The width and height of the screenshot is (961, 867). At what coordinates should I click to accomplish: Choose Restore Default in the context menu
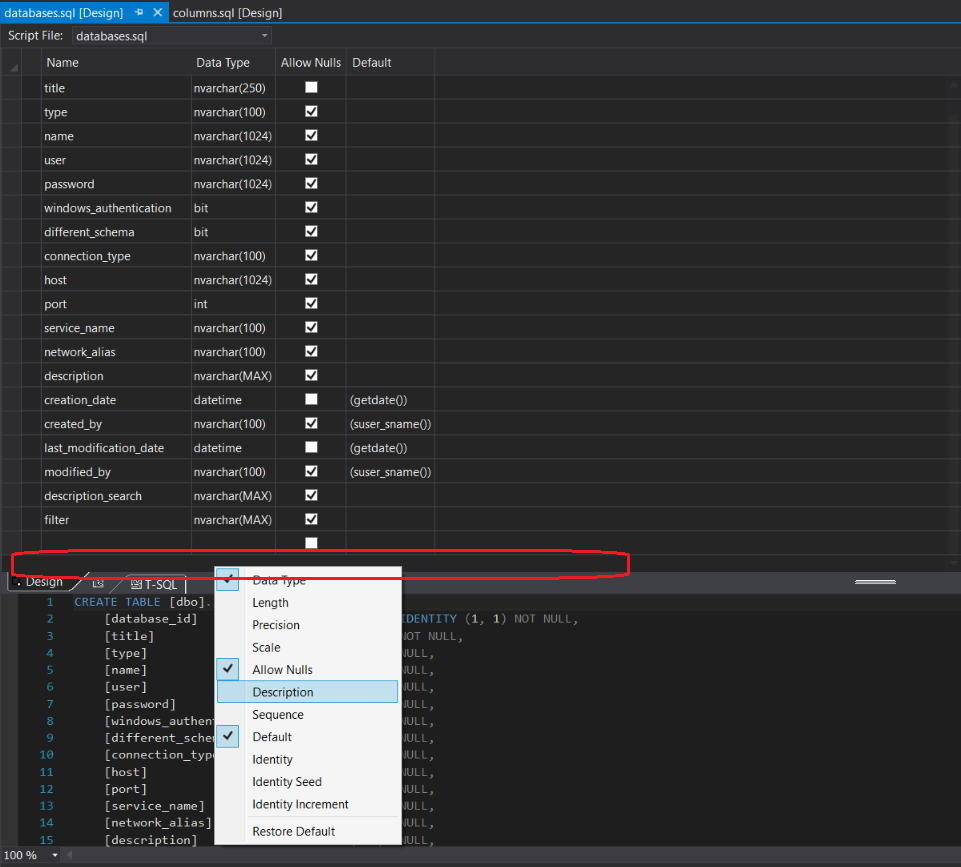pyautogui.click(x=308, y=831)
